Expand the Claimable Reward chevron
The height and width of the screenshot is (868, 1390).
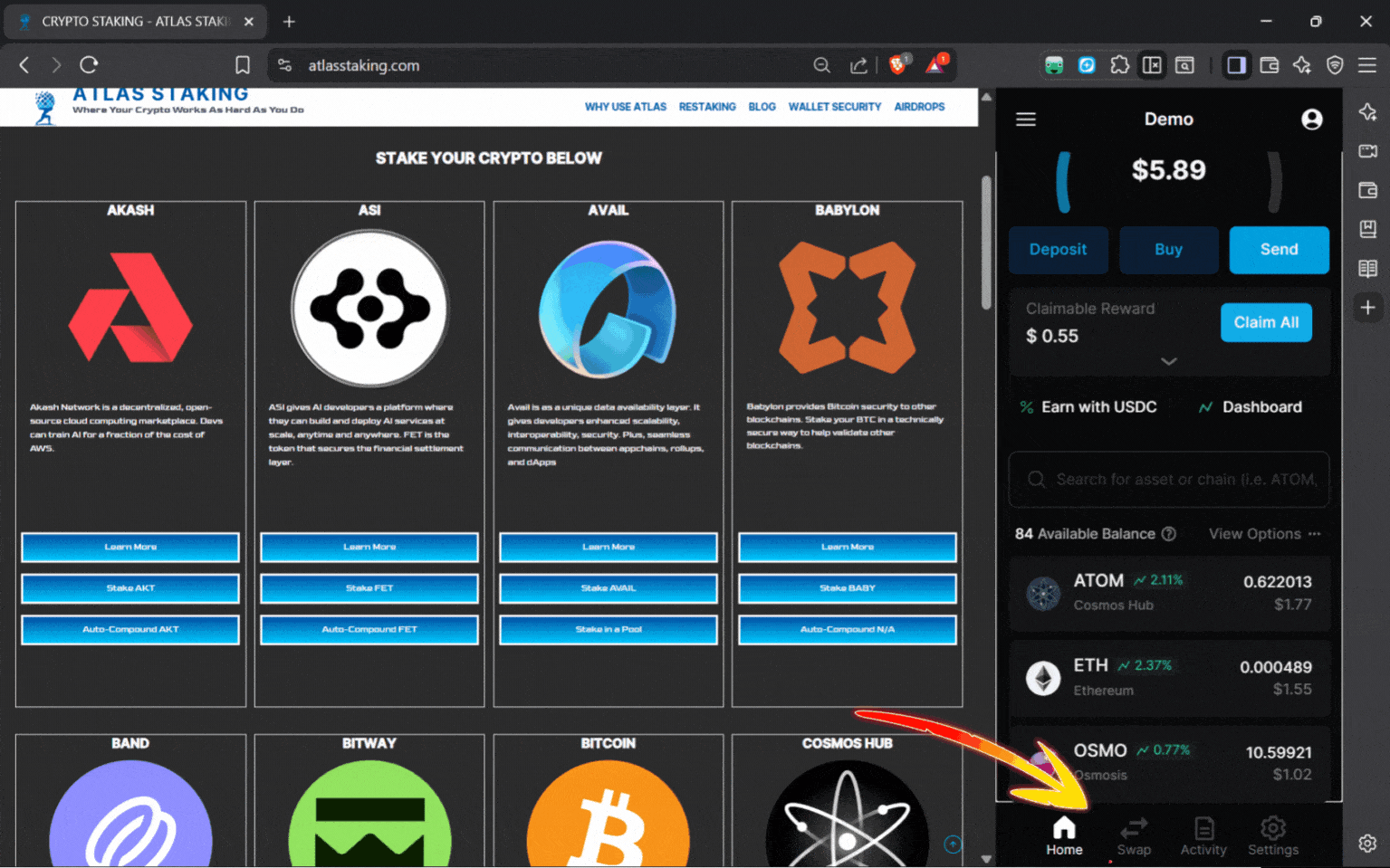pyautogui.click(x=1168, y=361)
